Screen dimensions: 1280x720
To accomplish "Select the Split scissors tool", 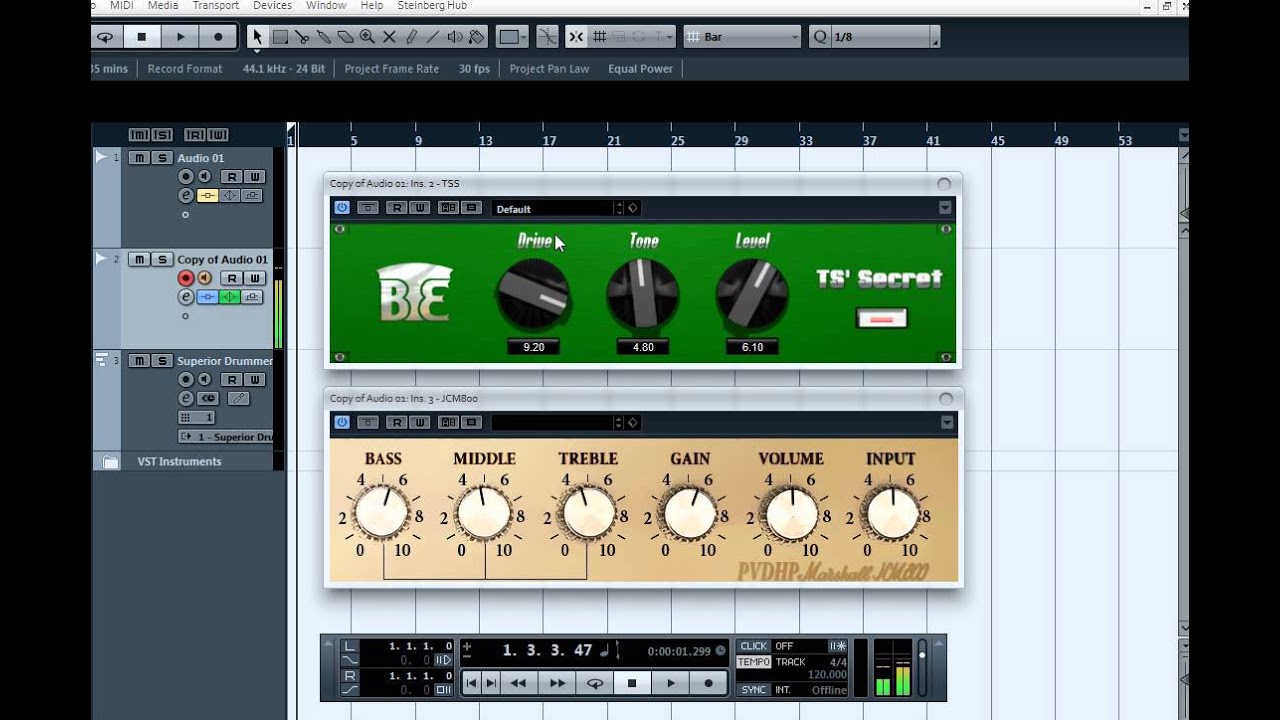I will (302, 37).
